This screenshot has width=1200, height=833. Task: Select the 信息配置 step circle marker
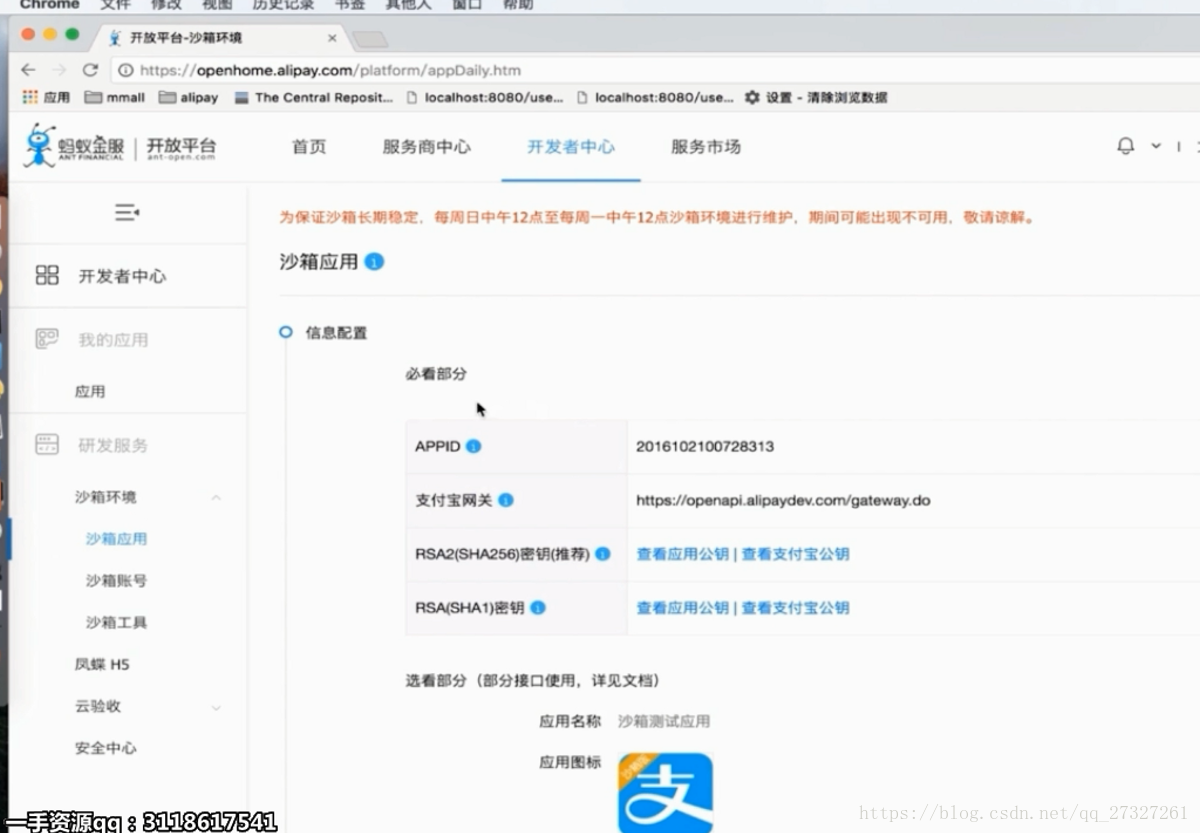click(286, 332)
